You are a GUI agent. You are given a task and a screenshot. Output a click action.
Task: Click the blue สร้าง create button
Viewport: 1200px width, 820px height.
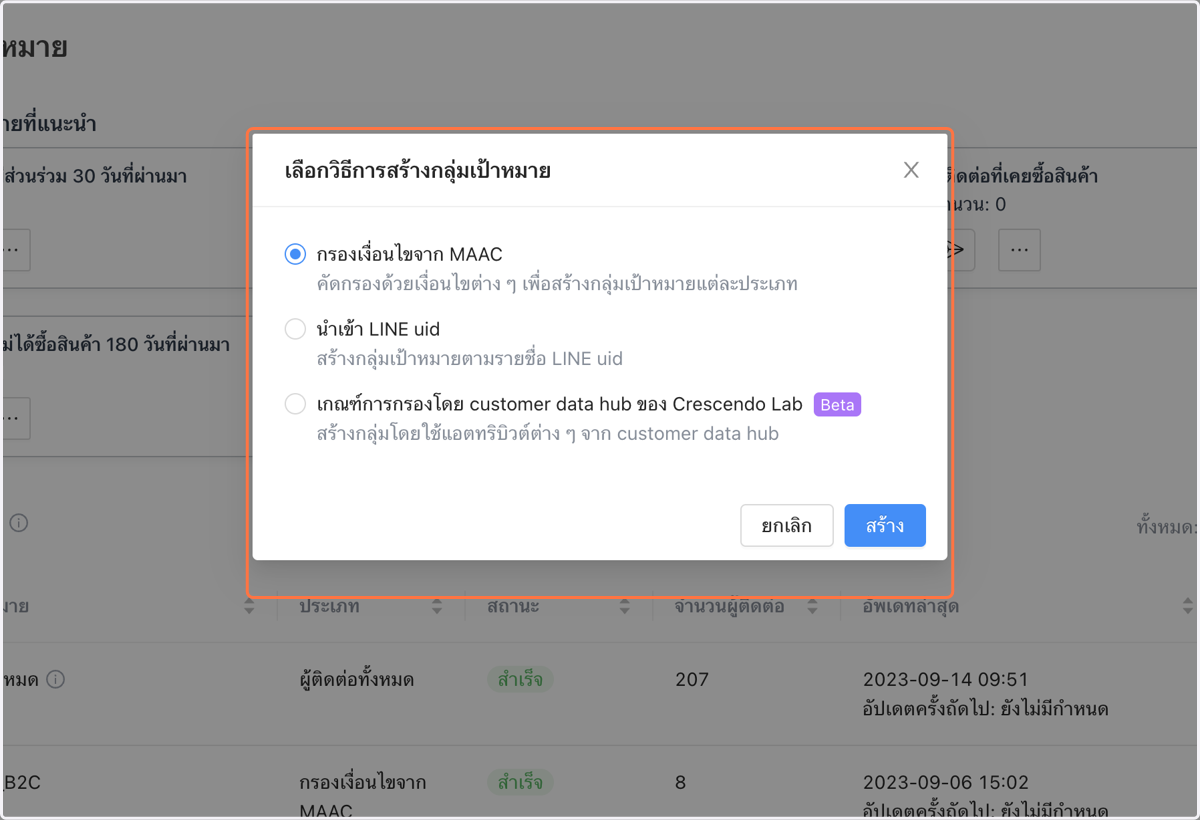coord(885,526)
